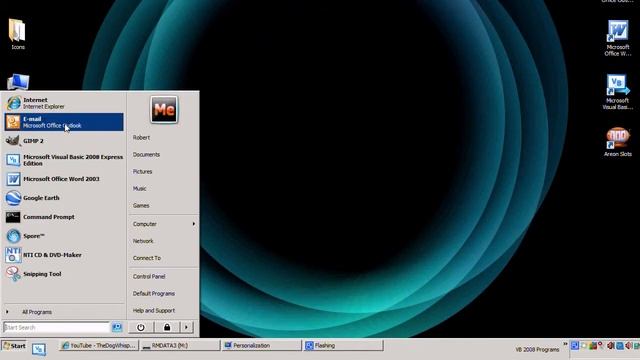Image resolution: width=640 pixels, height=360 pixels.
Task: Open the Arcon Slots desktop shortcut
Action: (618, 142)
